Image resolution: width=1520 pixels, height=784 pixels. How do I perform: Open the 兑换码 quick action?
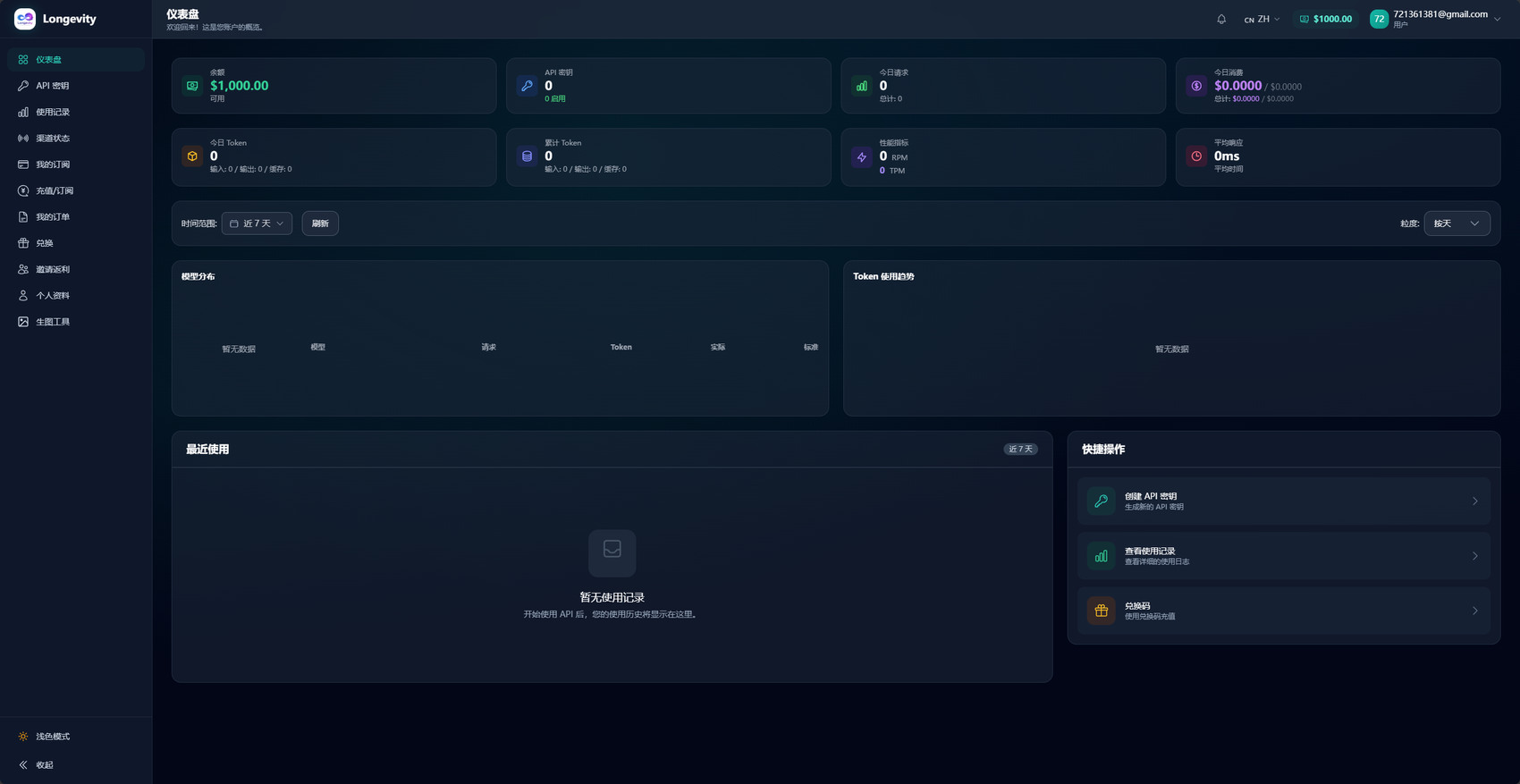click(x=1284, y=611)
